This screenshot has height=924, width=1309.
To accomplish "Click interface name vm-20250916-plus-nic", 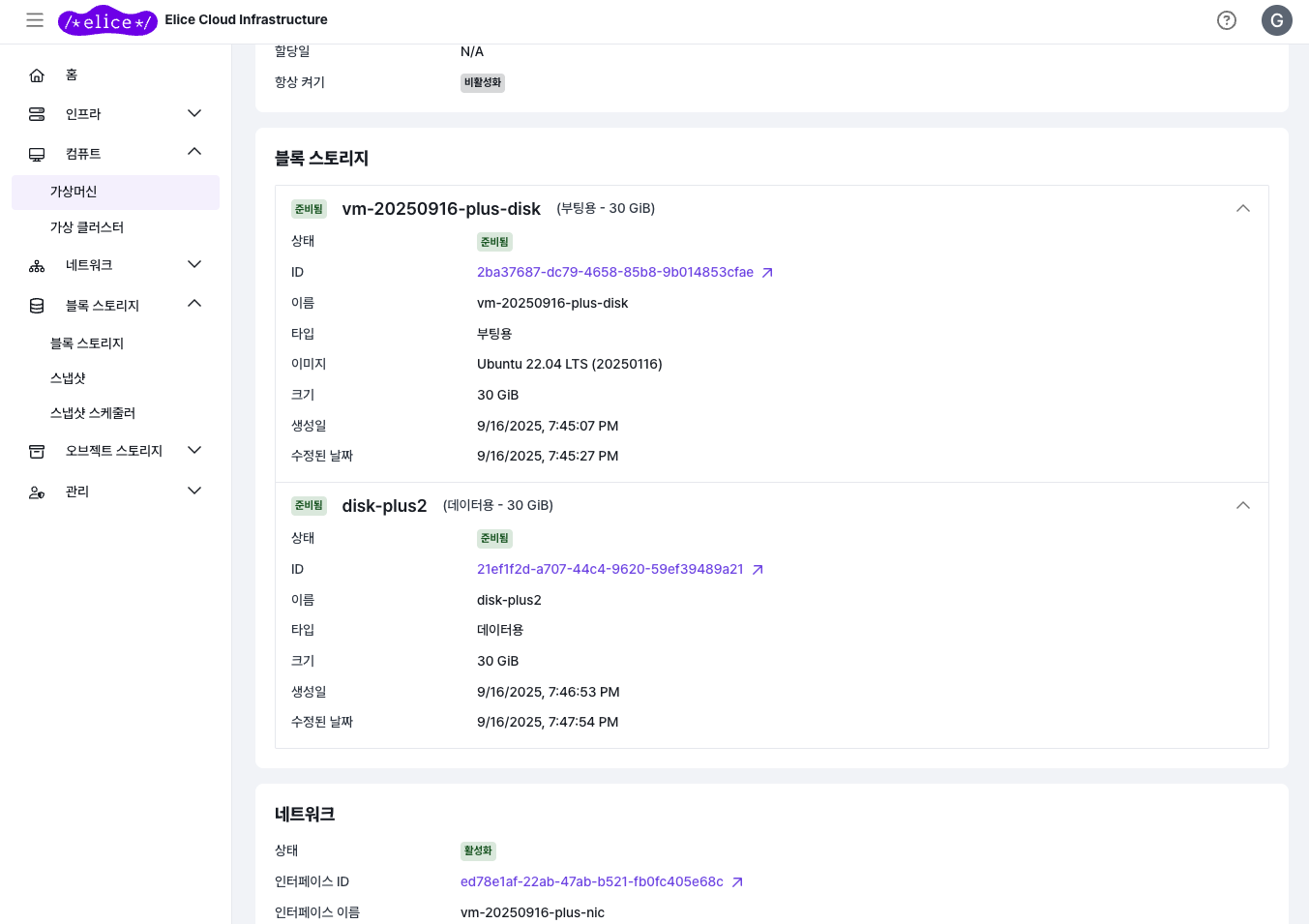I will point(532,913).
